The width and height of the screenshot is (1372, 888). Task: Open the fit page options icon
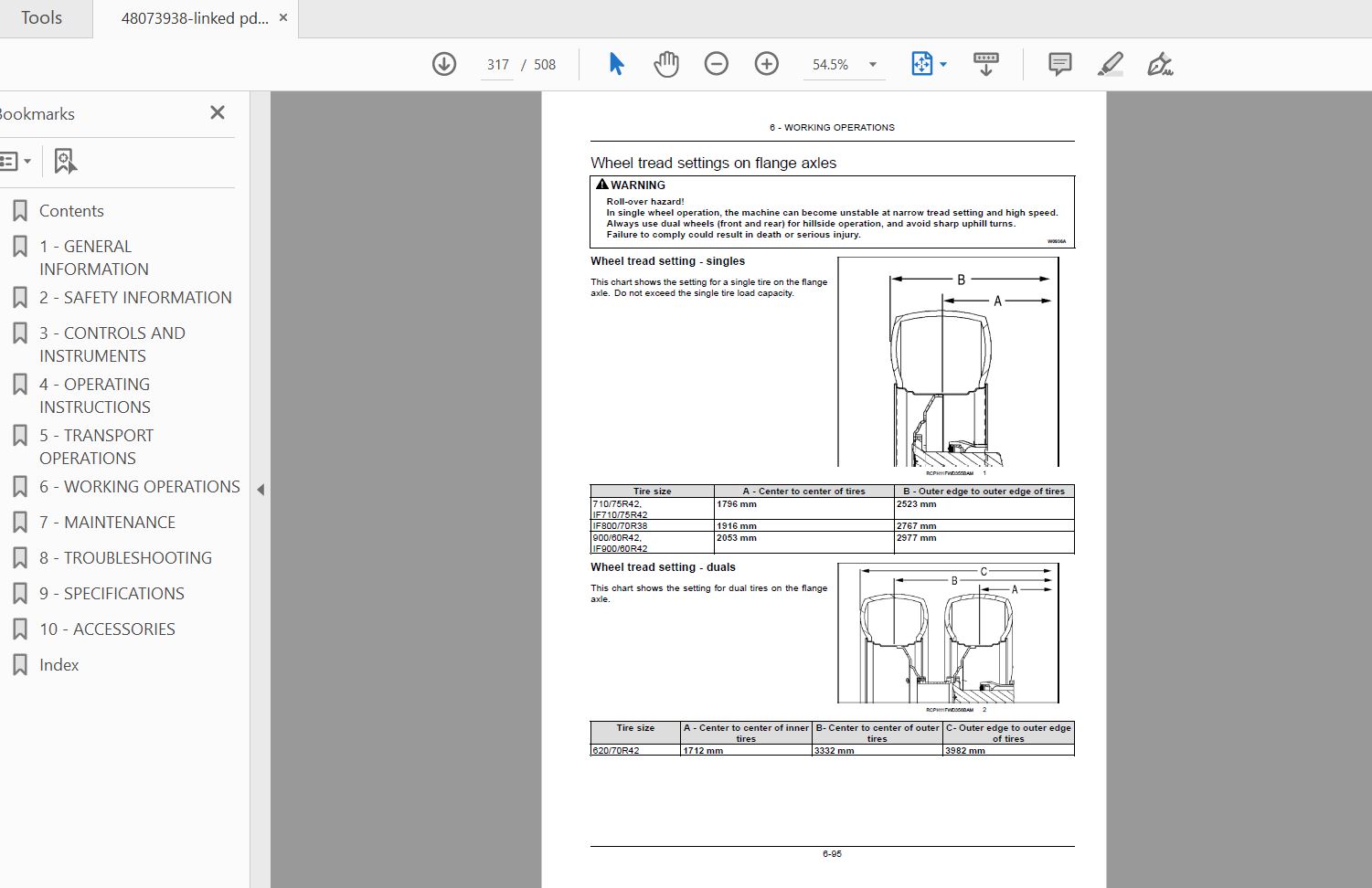coord(929,64)
